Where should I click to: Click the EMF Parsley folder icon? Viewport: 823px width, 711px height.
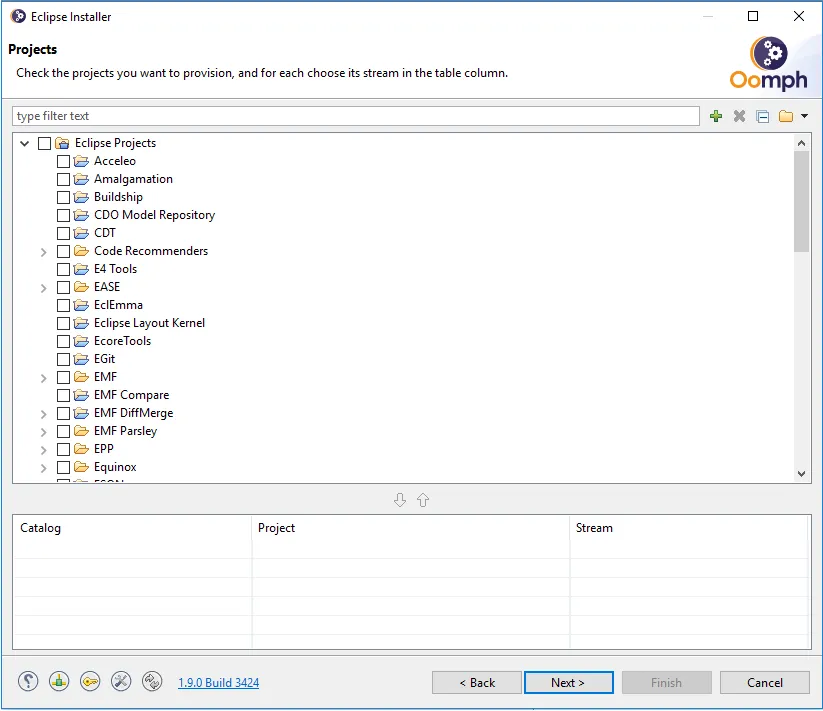[x=81, y=431]
